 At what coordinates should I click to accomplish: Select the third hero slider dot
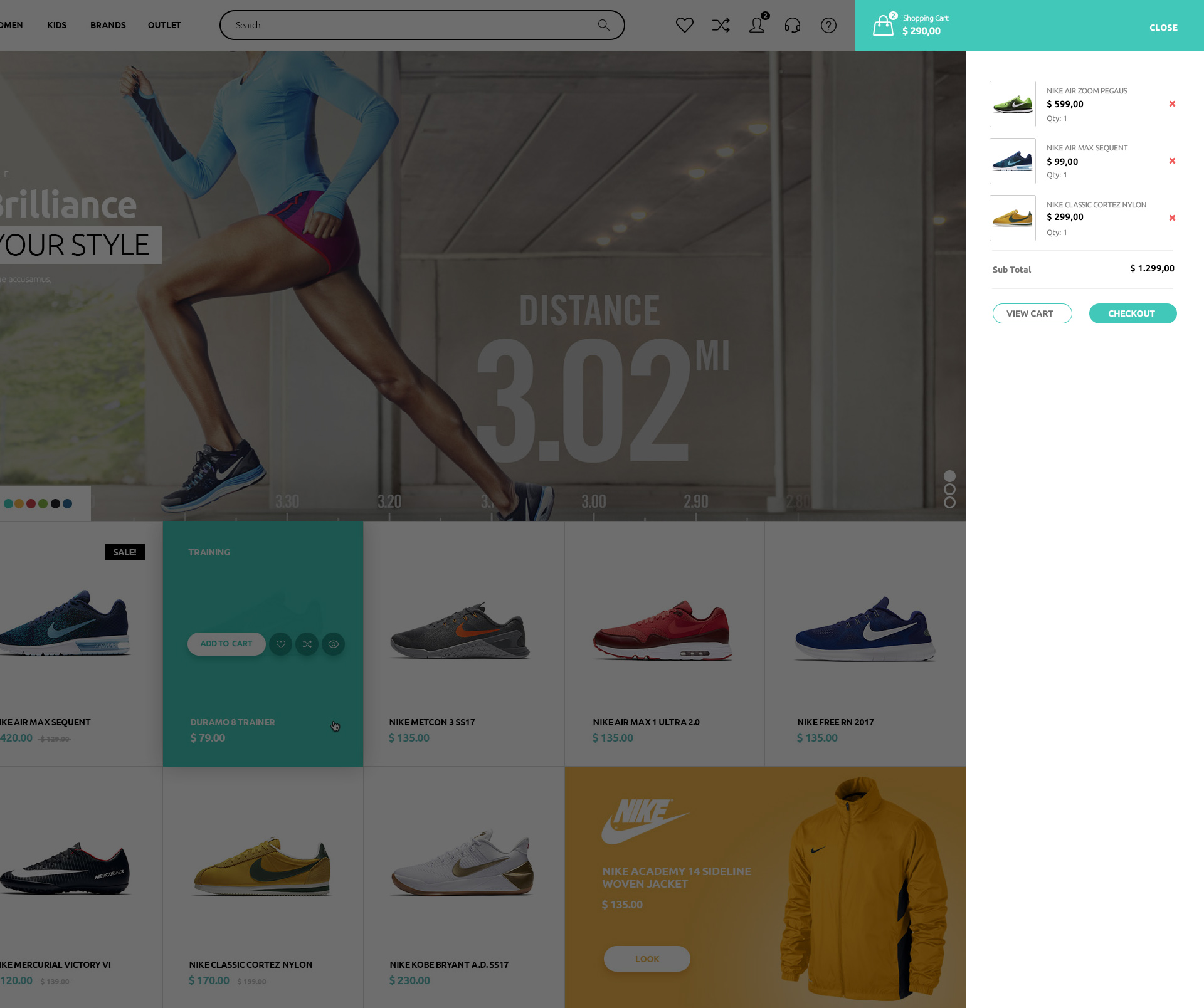point(949,503)
